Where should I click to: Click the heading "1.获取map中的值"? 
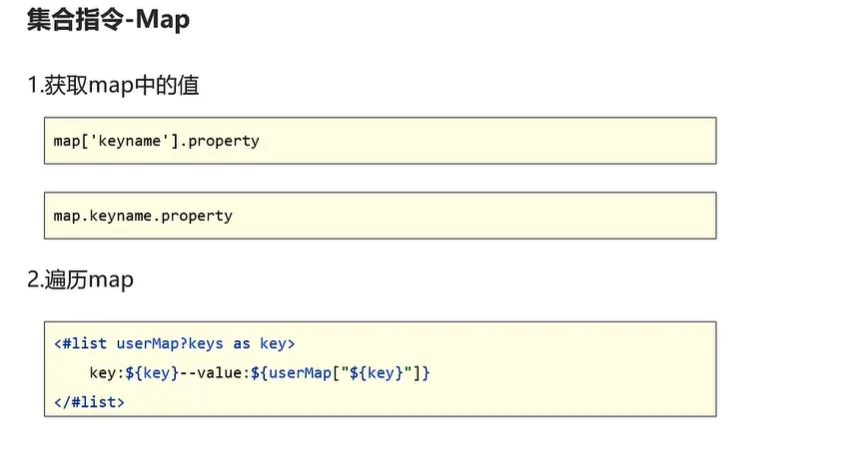[113, 86]
